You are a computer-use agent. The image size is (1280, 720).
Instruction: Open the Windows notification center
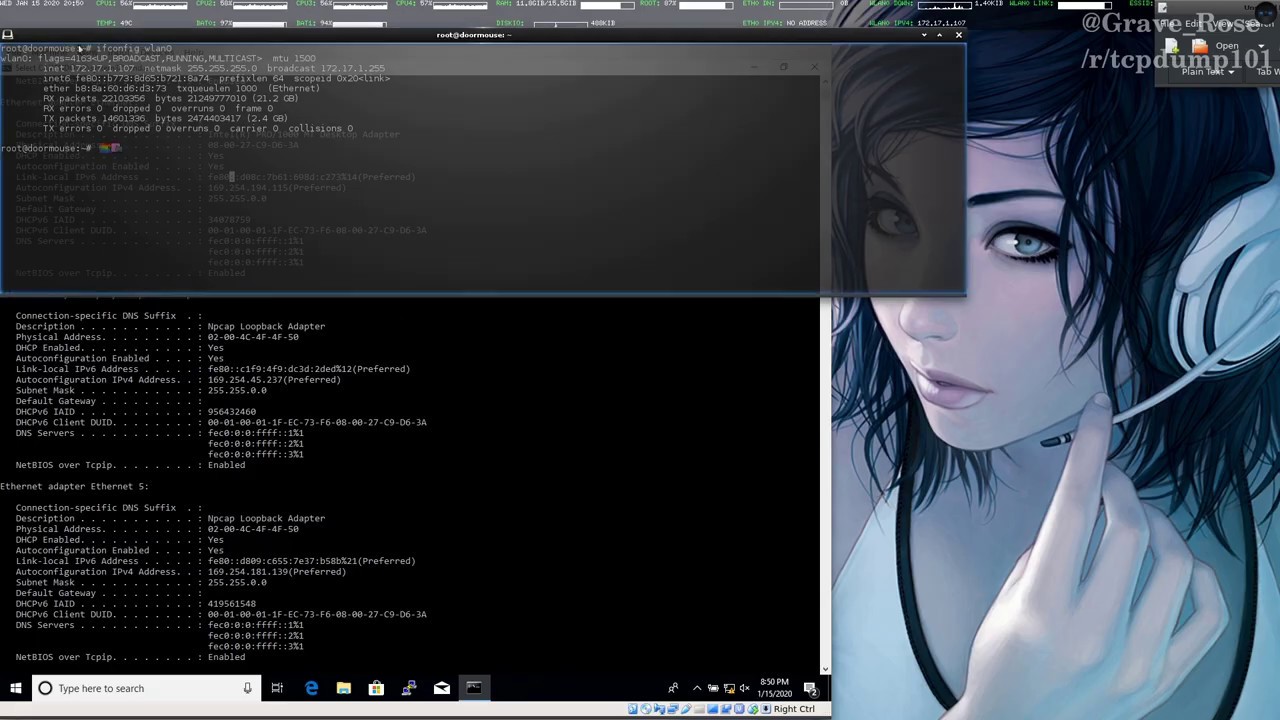pos(811,688)
